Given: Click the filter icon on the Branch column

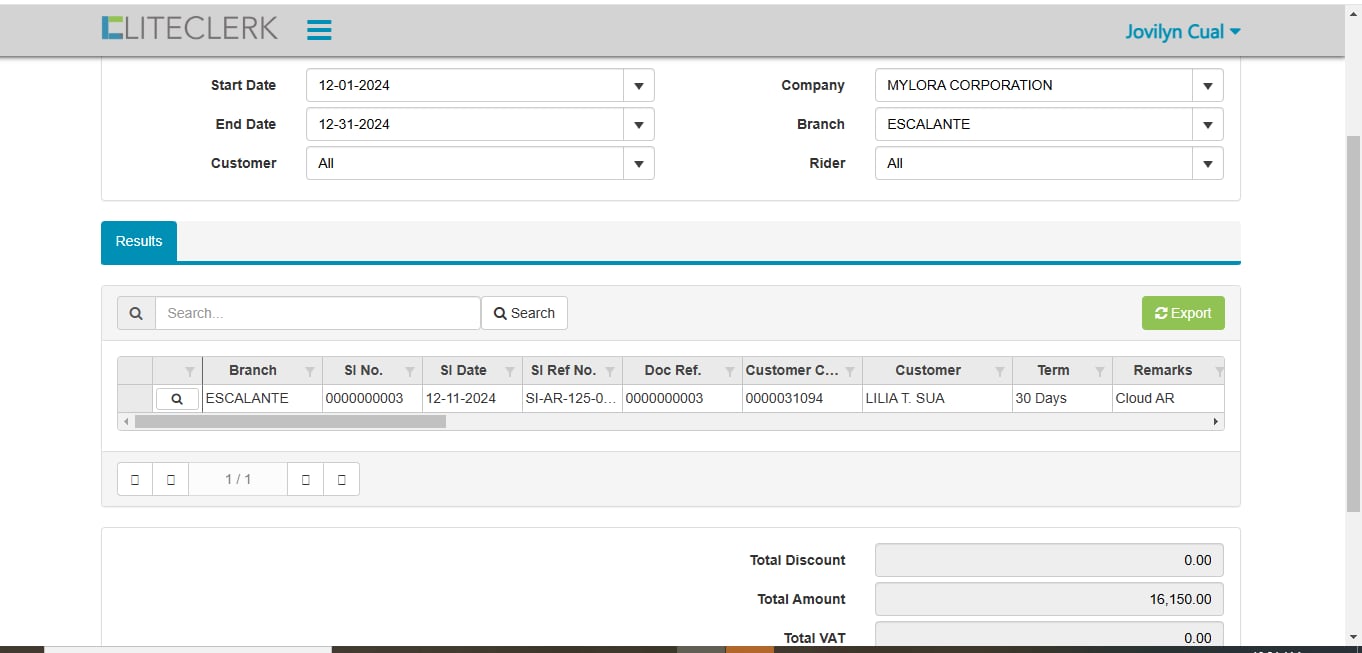Looking at the screenshot, I should point(310,371).
